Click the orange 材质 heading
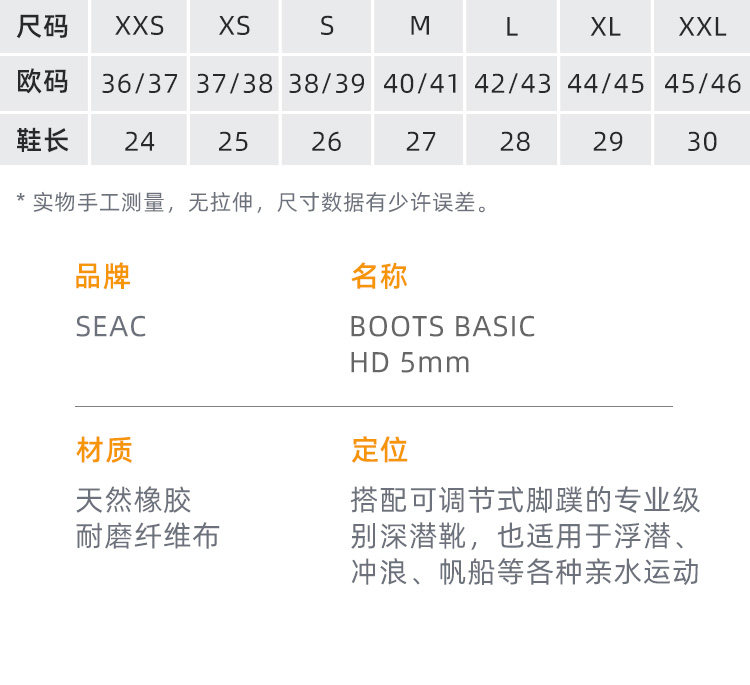 [x=104, y=450]
